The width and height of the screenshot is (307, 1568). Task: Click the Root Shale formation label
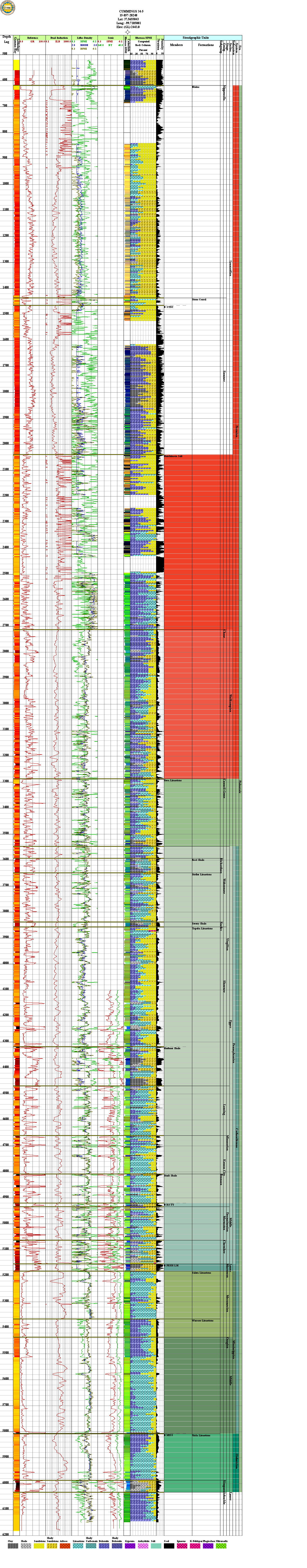tap(198, 859)
